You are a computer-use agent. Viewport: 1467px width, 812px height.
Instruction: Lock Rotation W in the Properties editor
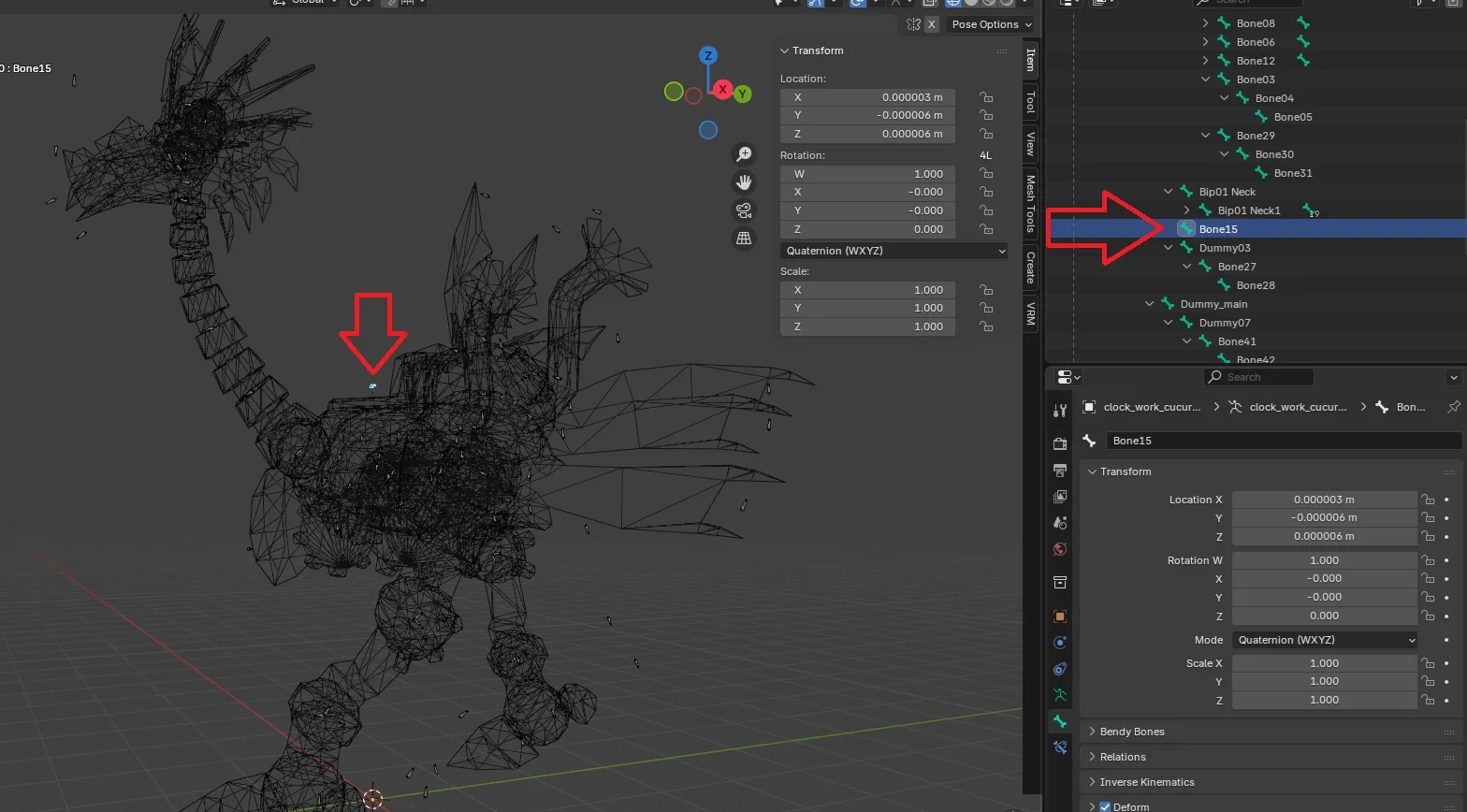point(1428,560)
